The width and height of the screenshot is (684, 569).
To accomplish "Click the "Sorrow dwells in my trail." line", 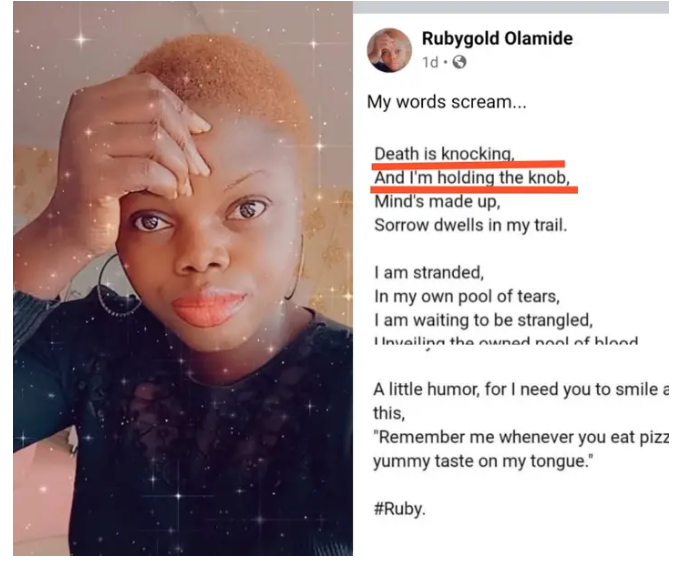I will [x=471, y=225].
